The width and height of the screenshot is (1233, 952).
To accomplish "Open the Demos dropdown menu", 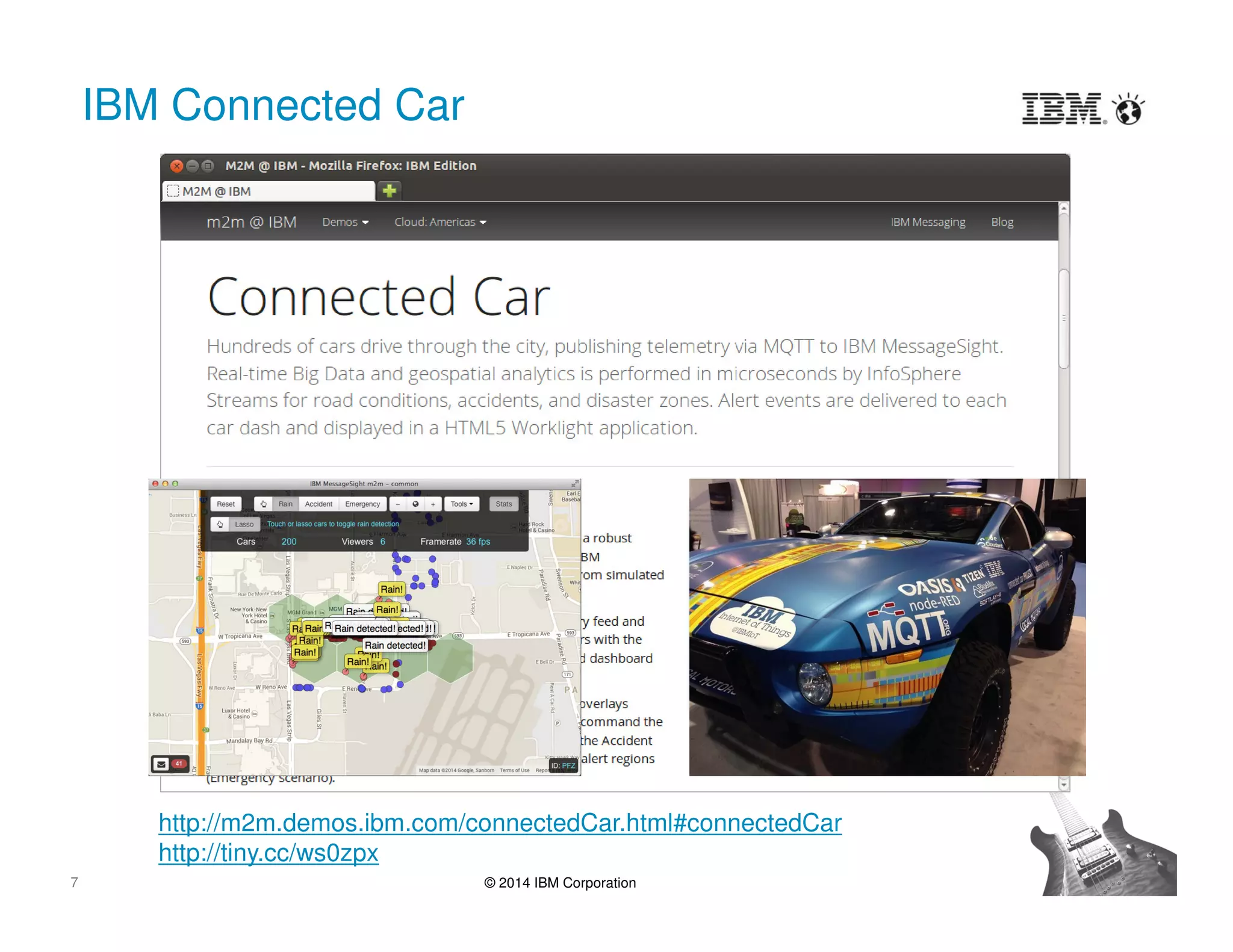I will pyautogui.click(x=346, y=222).
